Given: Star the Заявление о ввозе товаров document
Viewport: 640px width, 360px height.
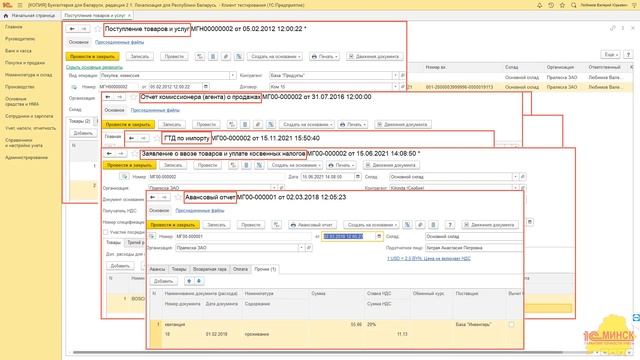Looking at the screenshot, I should click(x=135, y=153).
